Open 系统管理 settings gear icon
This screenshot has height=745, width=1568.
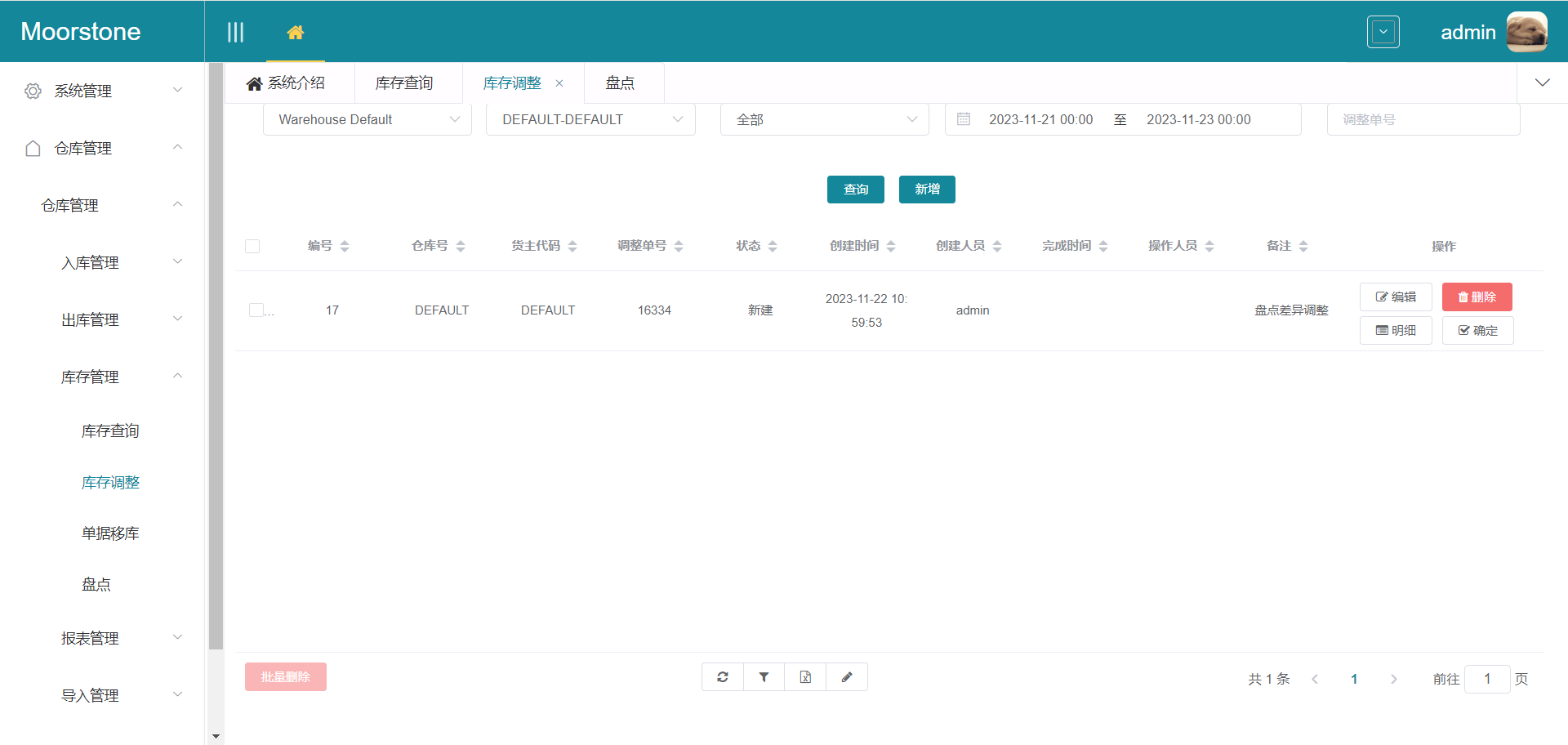(x=33, y=91)
